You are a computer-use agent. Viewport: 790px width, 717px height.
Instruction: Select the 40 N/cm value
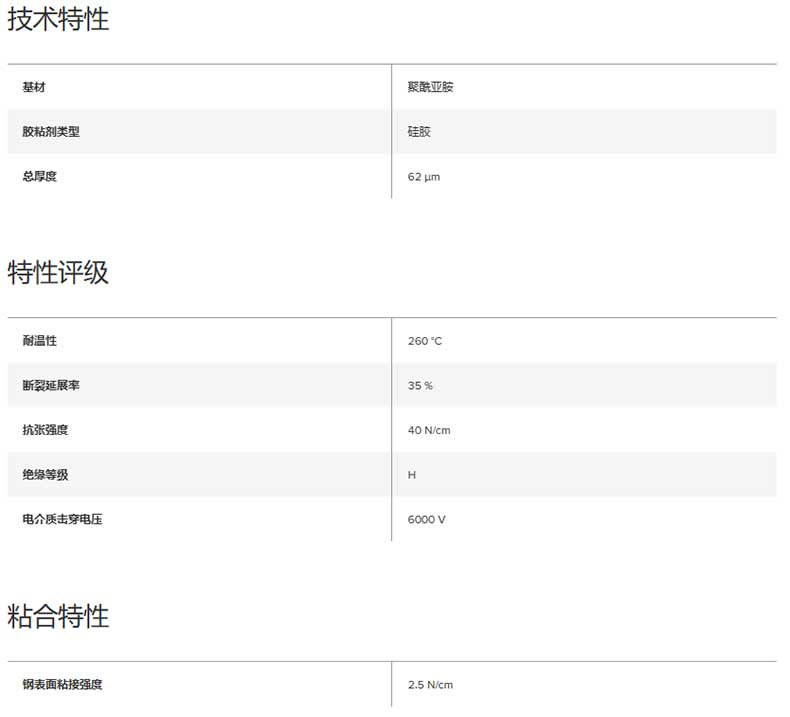point(430,431)
